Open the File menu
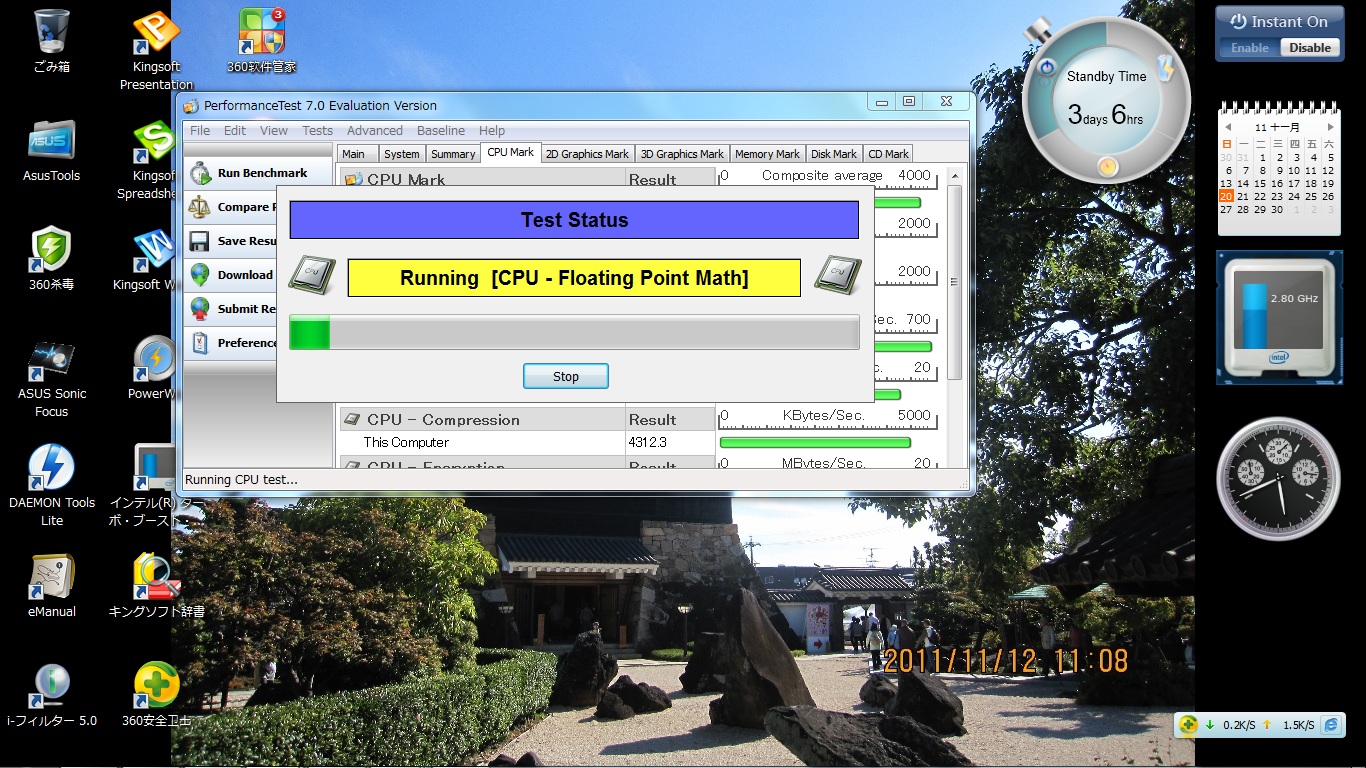The width and height of the screenshot is (1366, 768). 200,130
